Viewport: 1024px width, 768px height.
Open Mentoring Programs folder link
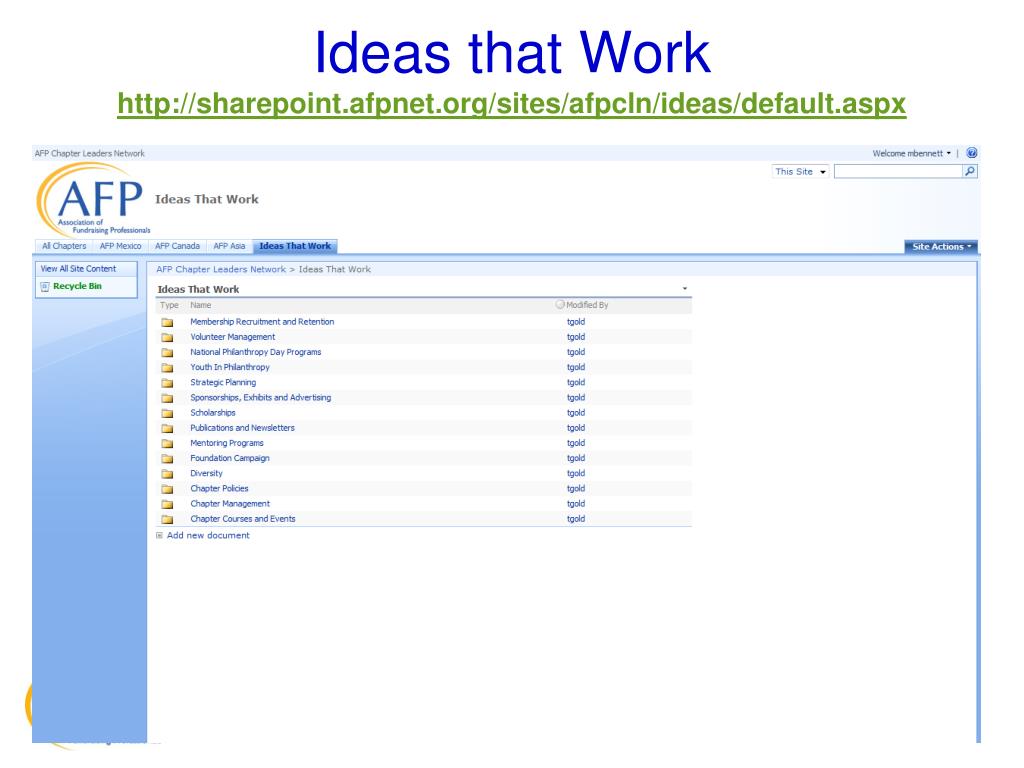pyautogui.click(x=227, y=443)
